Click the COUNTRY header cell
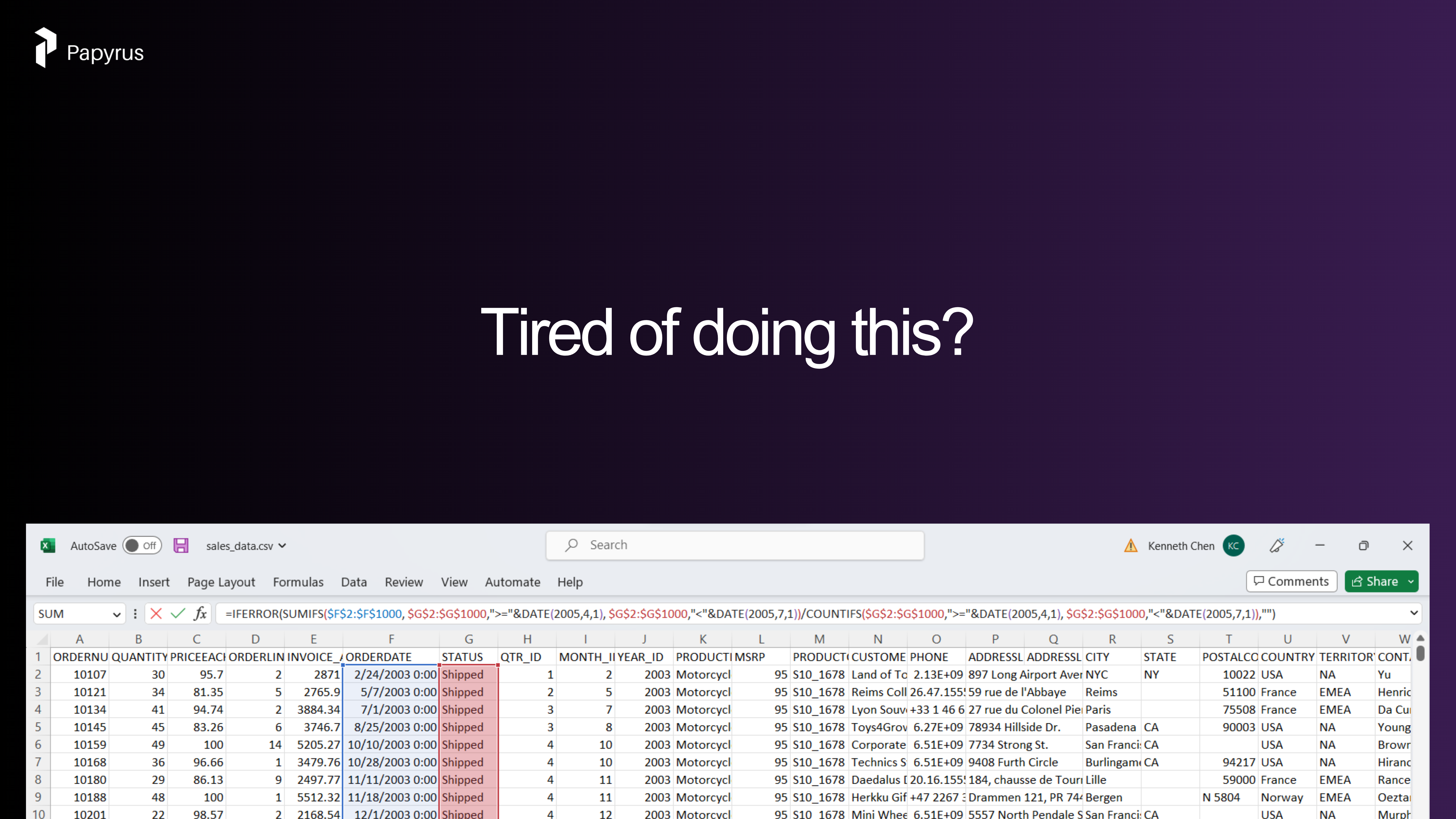Viewport: 1456px width, 819px height. [1288, 657]
